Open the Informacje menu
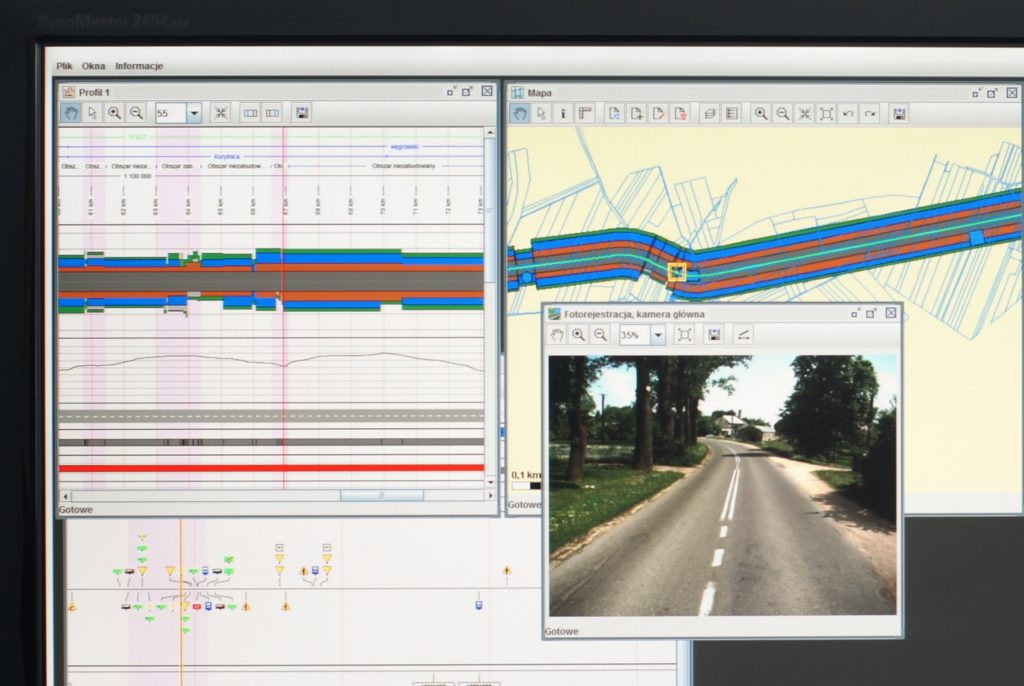The width and height of the screenshot is (1024, 686). click(139, 66)
